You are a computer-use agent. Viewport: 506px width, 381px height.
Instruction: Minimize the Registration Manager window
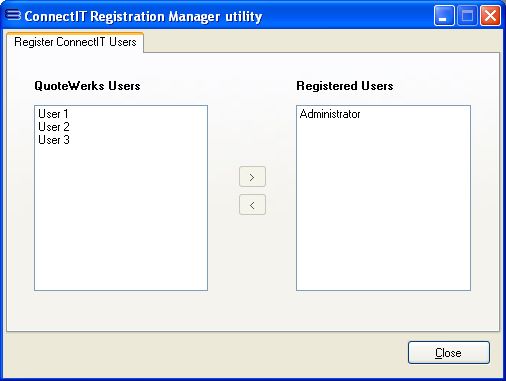[444, 16]
